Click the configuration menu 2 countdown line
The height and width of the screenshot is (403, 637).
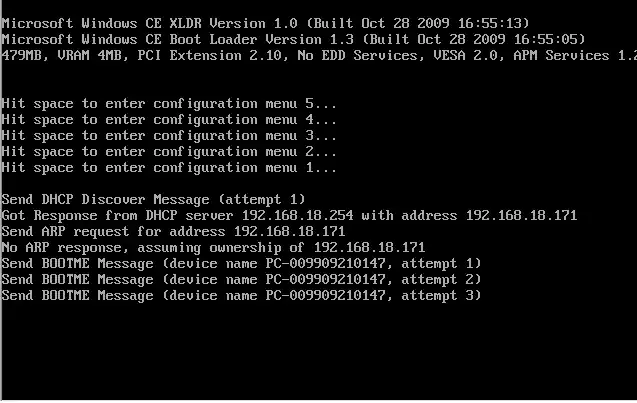pos(169,151)
